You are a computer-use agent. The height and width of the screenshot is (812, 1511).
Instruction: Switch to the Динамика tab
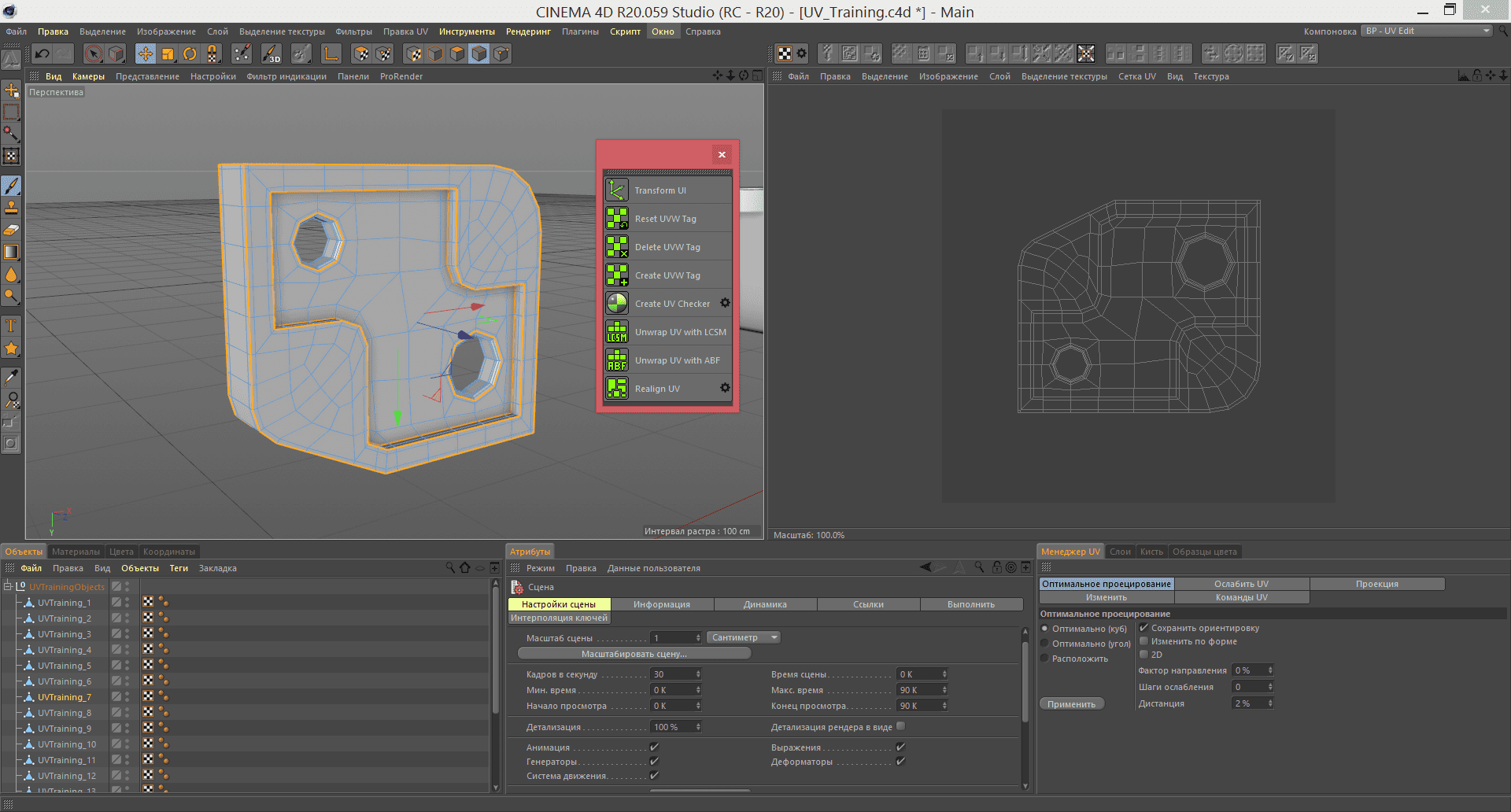(765, 604)
